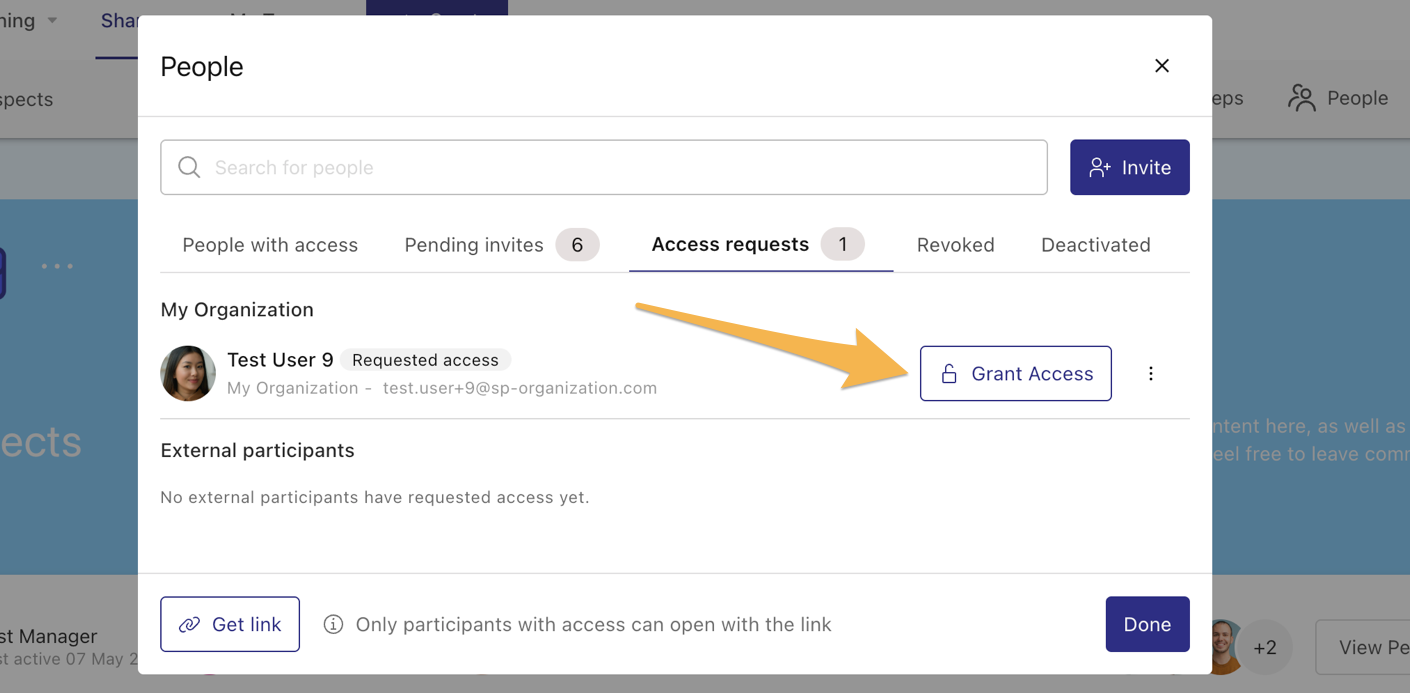Click Test User 9's profile avatar

pos(187,373)
